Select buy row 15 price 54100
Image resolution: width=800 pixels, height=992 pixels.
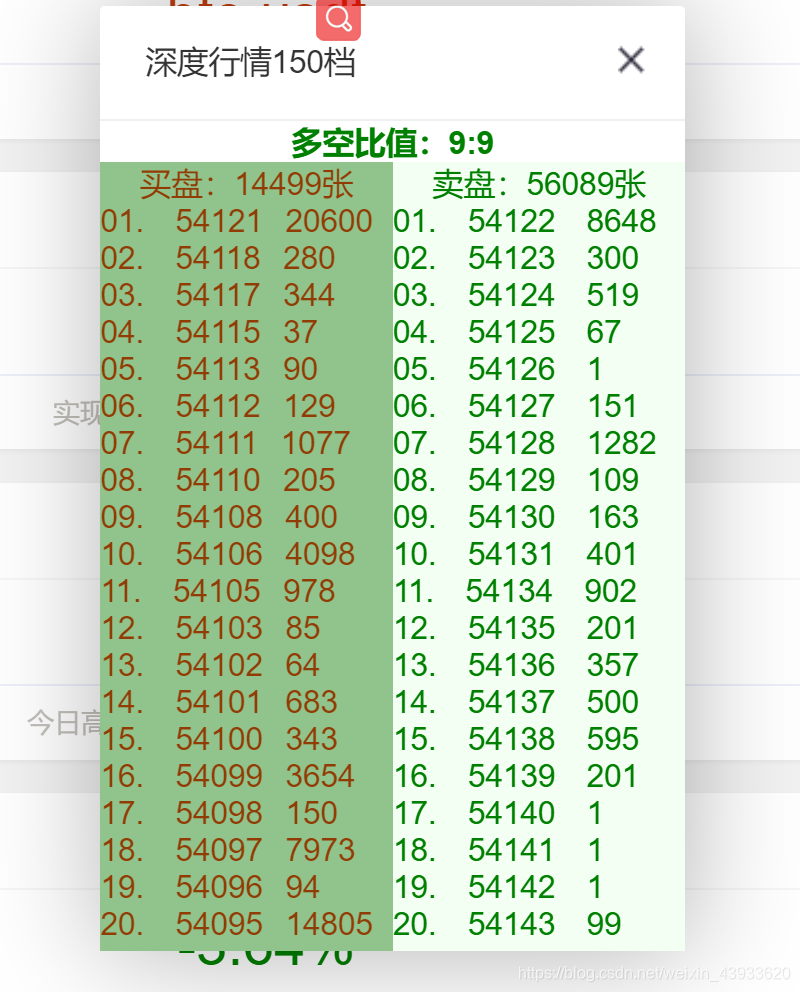point(219,740)
